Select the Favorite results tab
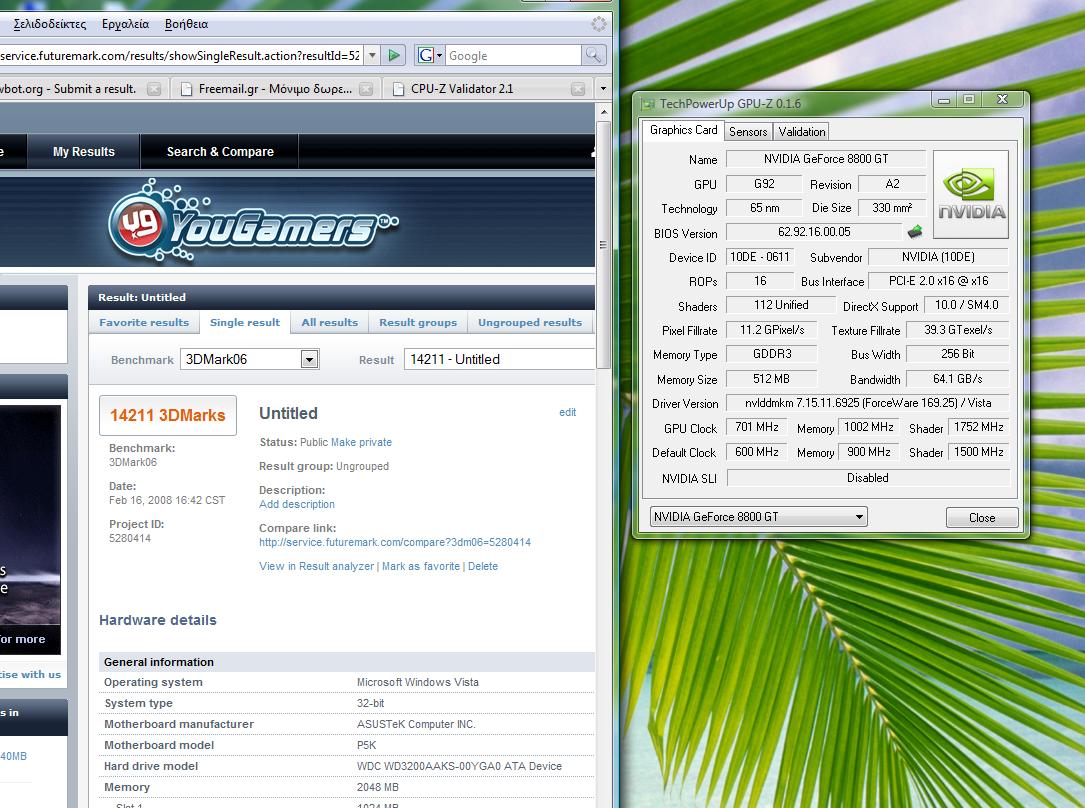The image size is (1085, 808). pos(144,322)
